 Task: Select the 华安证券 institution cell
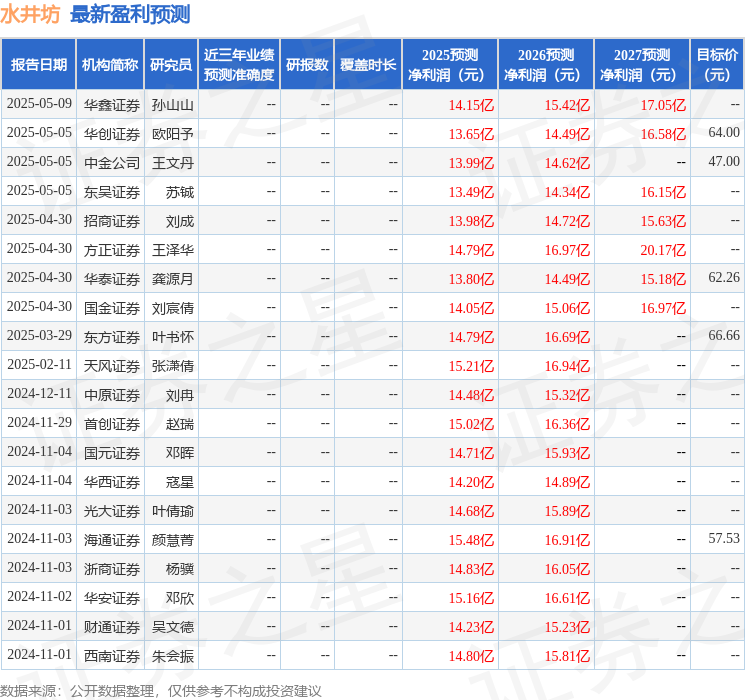(112, 597)
